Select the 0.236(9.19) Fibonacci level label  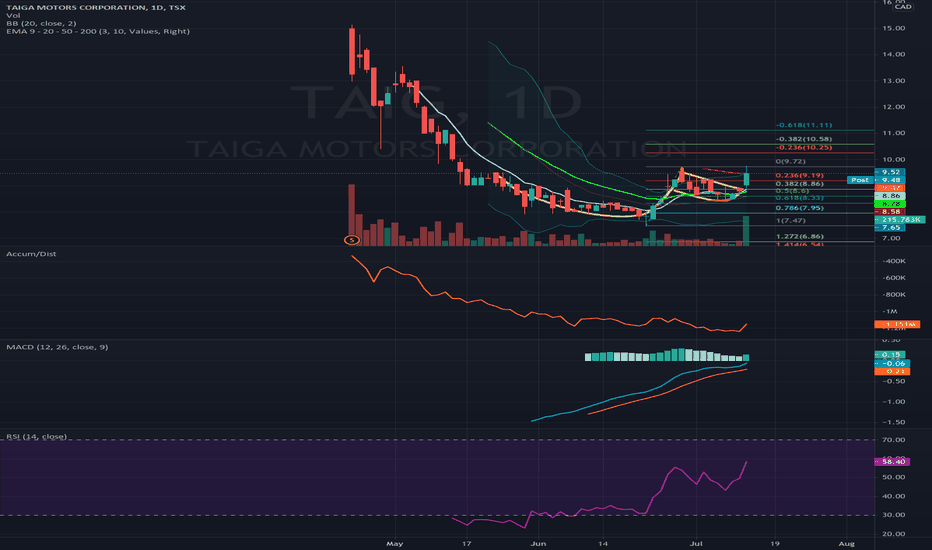point(799,176)
